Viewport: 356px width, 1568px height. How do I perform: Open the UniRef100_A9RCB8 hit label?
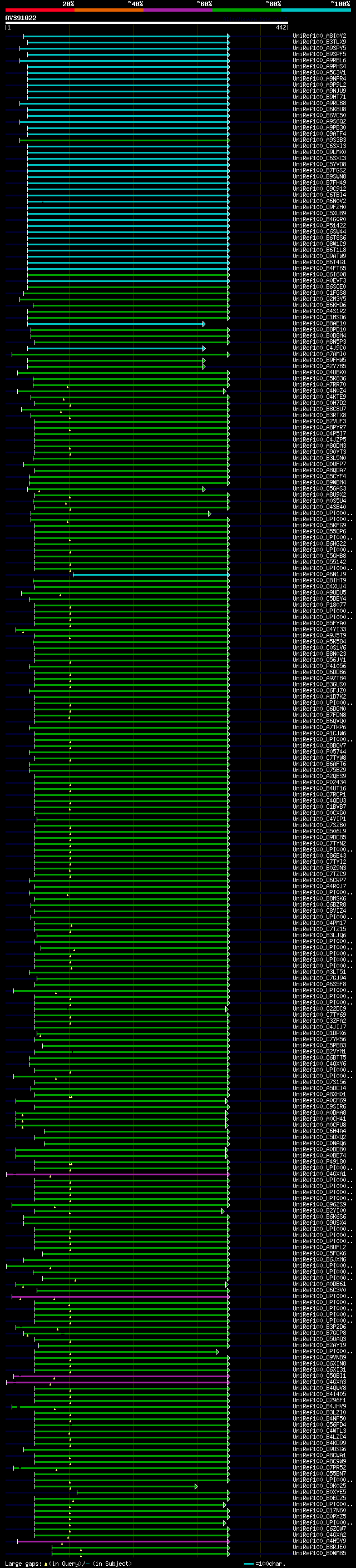pyautogui.click(x=319, y=103)
